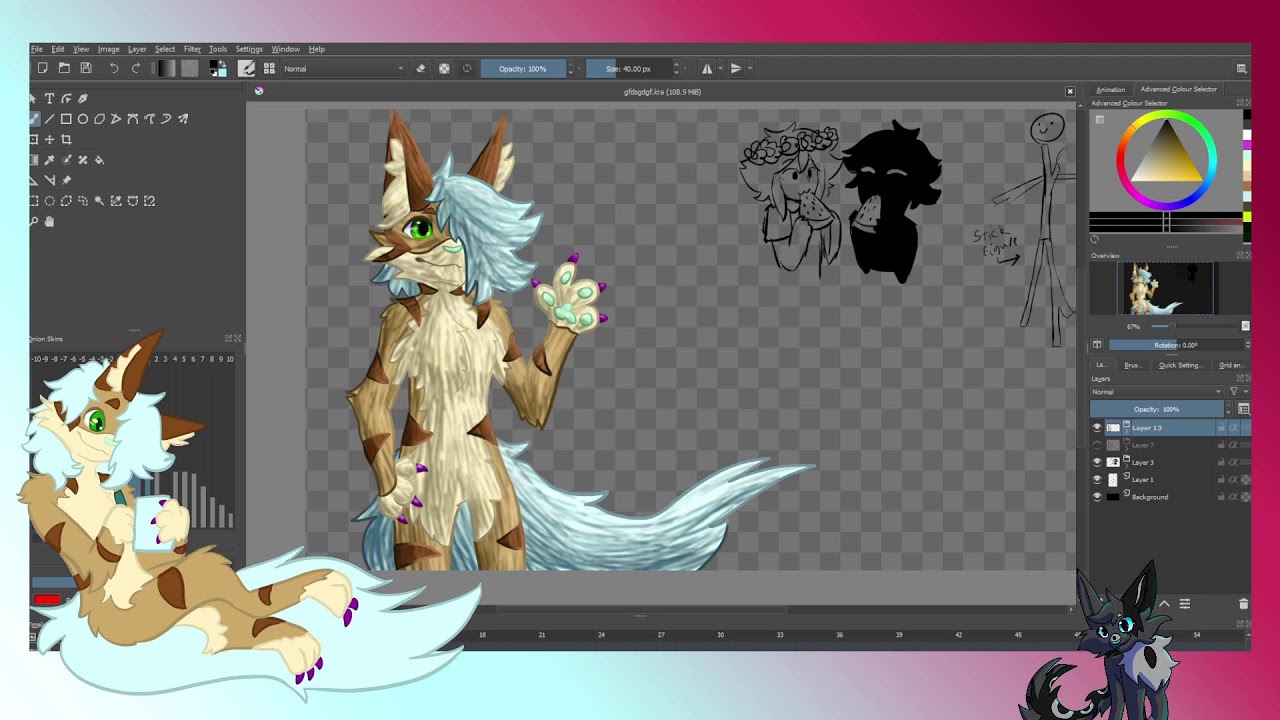Select the Rectangle tool
Image resolution: width=1280 pixels, height=720 pixels.
click(x=66, y=119)
